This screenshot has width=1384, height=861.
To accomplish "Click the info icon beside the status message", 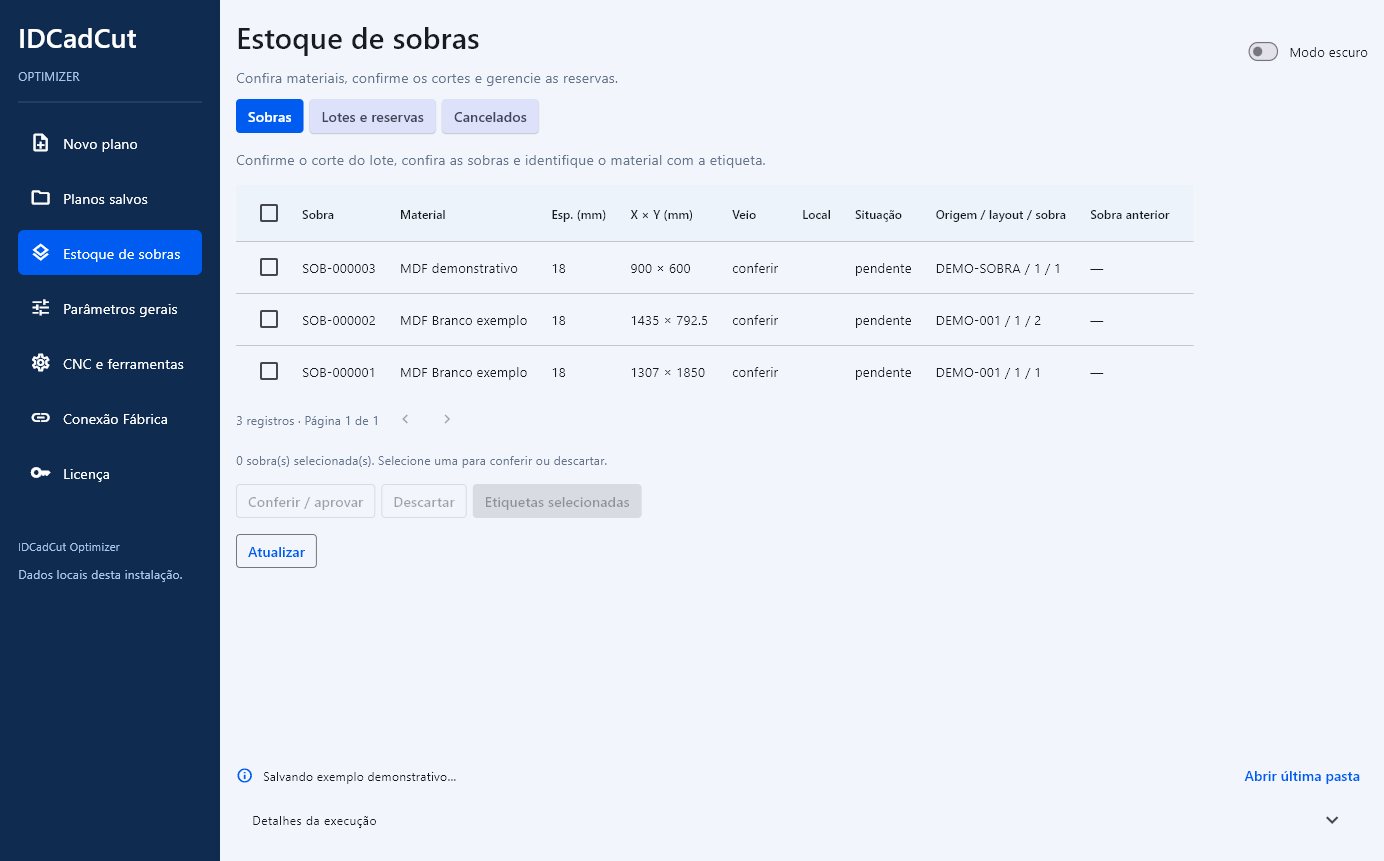I will click(244, 776).
